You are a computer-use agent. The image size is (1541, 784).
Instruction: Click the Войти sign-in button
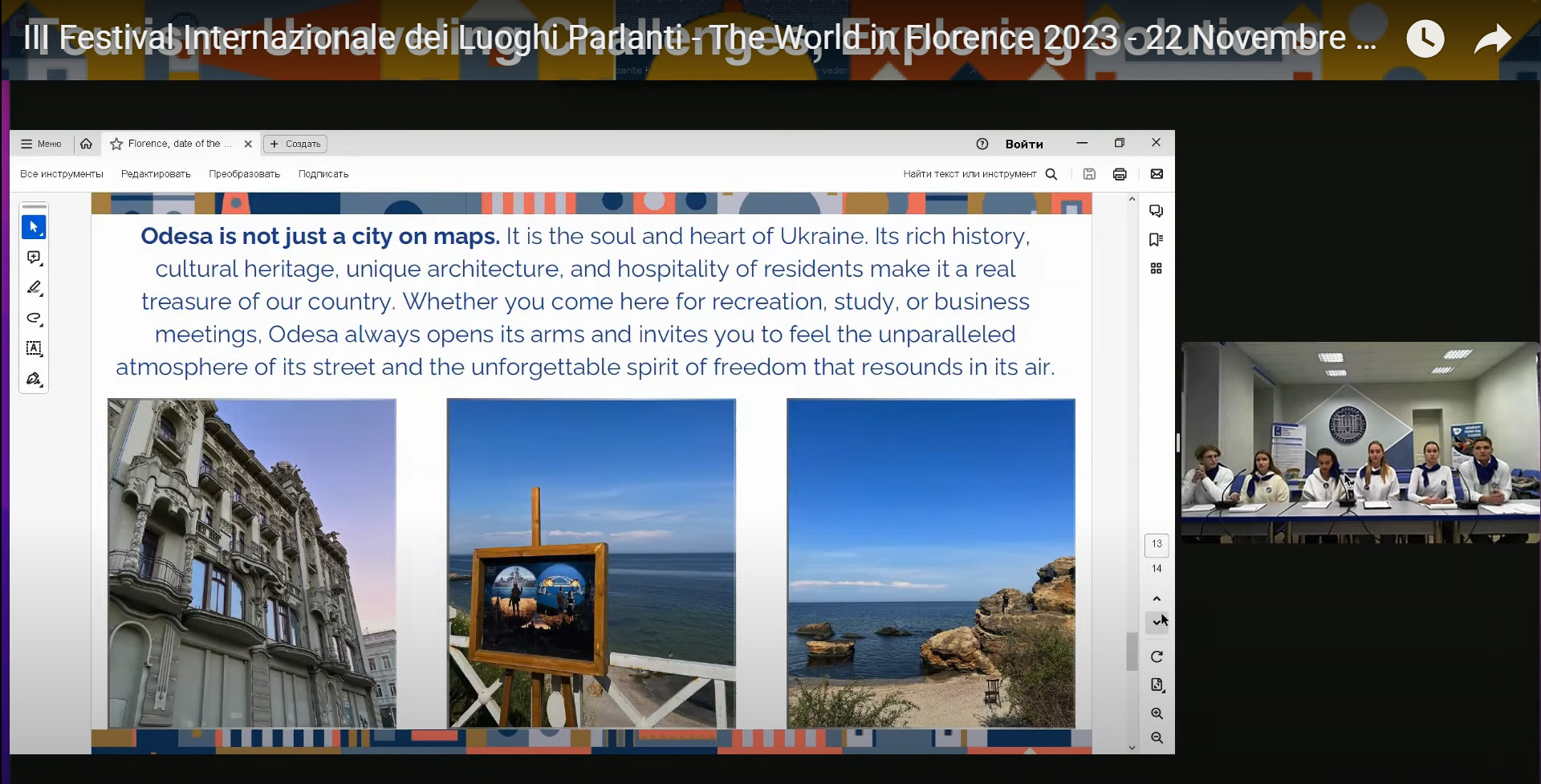(x=1024, y=144)
